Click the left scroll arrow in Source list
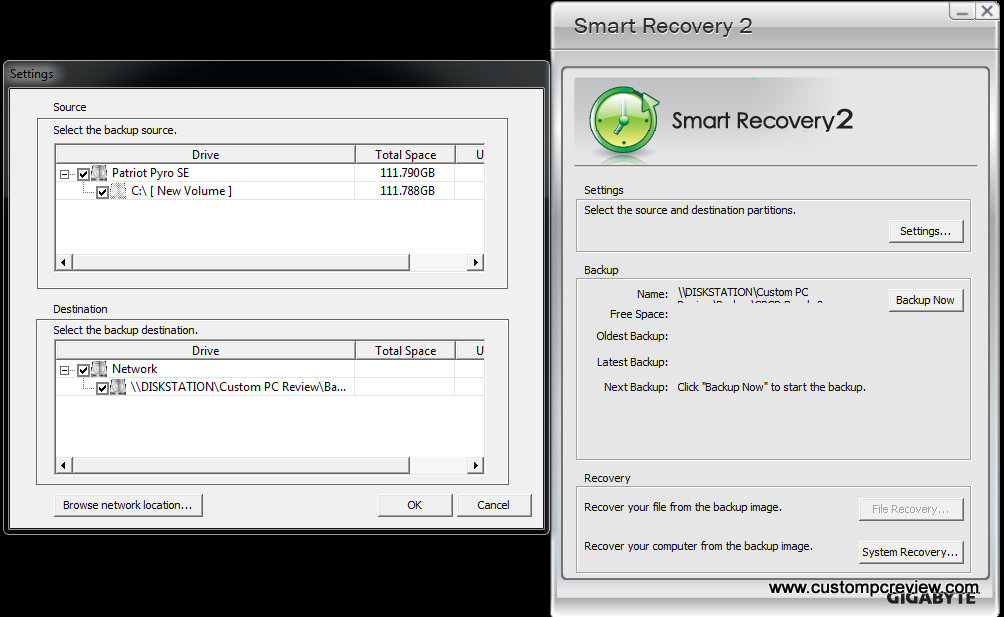This screenshot has height=617, width=1004. point(63,262)
